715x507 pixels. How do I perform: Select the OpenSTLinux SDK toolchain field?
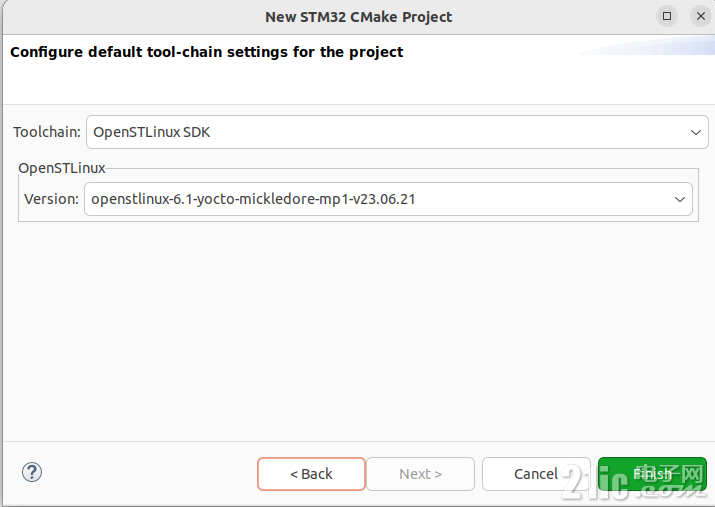tap(397, 132)
